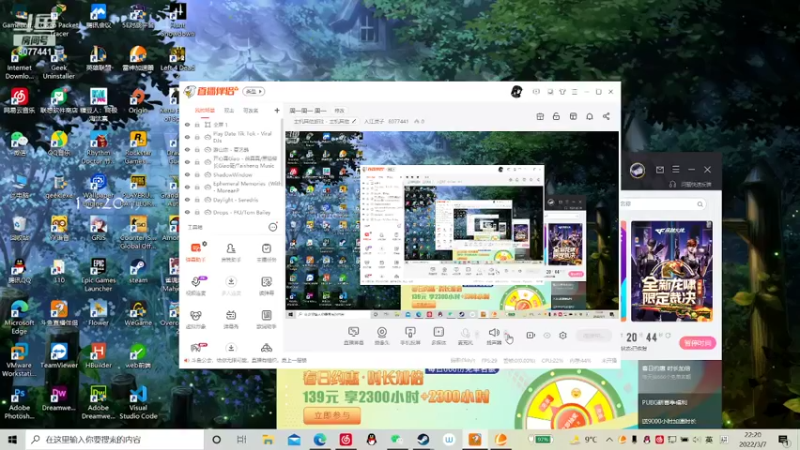Image resolution: width=800 pixels, height=450 pixels.
Task: Click the record camera icon in the bottom toolbar
Action: pyautogui.click(x=531, y=335)
